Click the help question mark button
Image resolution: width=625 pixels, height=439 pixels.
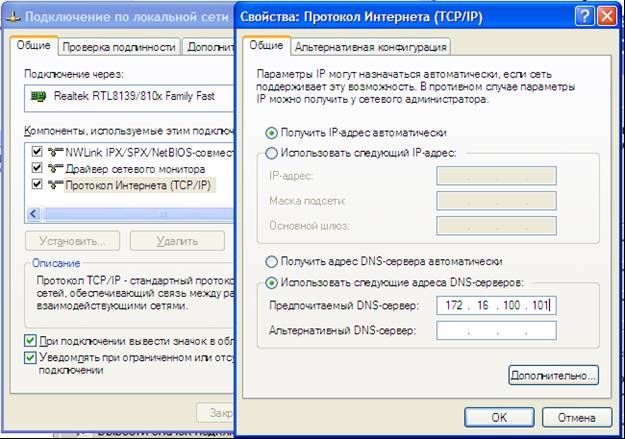(584, 17)
